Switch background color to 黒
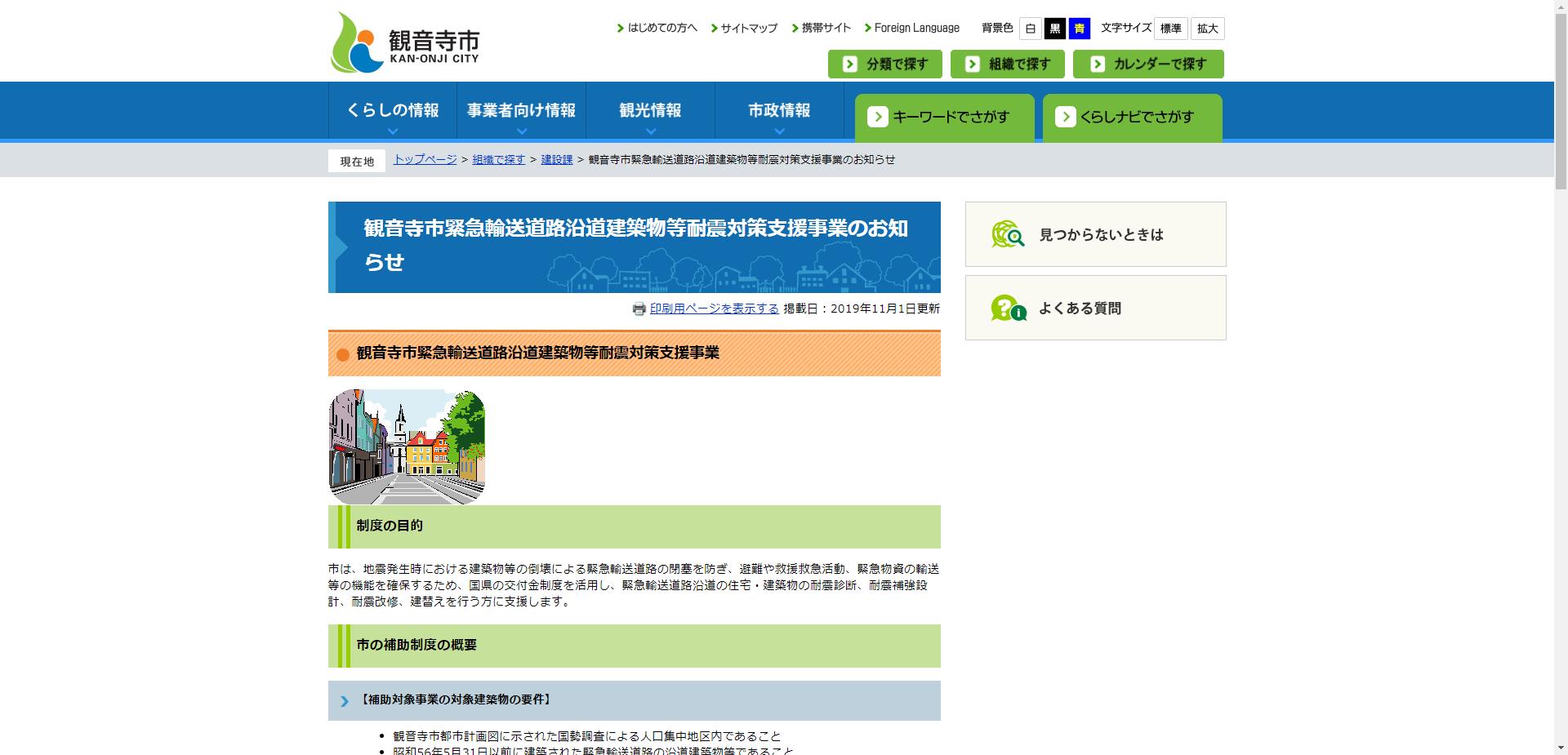 pyautogui.click(x=1055, y=29)
